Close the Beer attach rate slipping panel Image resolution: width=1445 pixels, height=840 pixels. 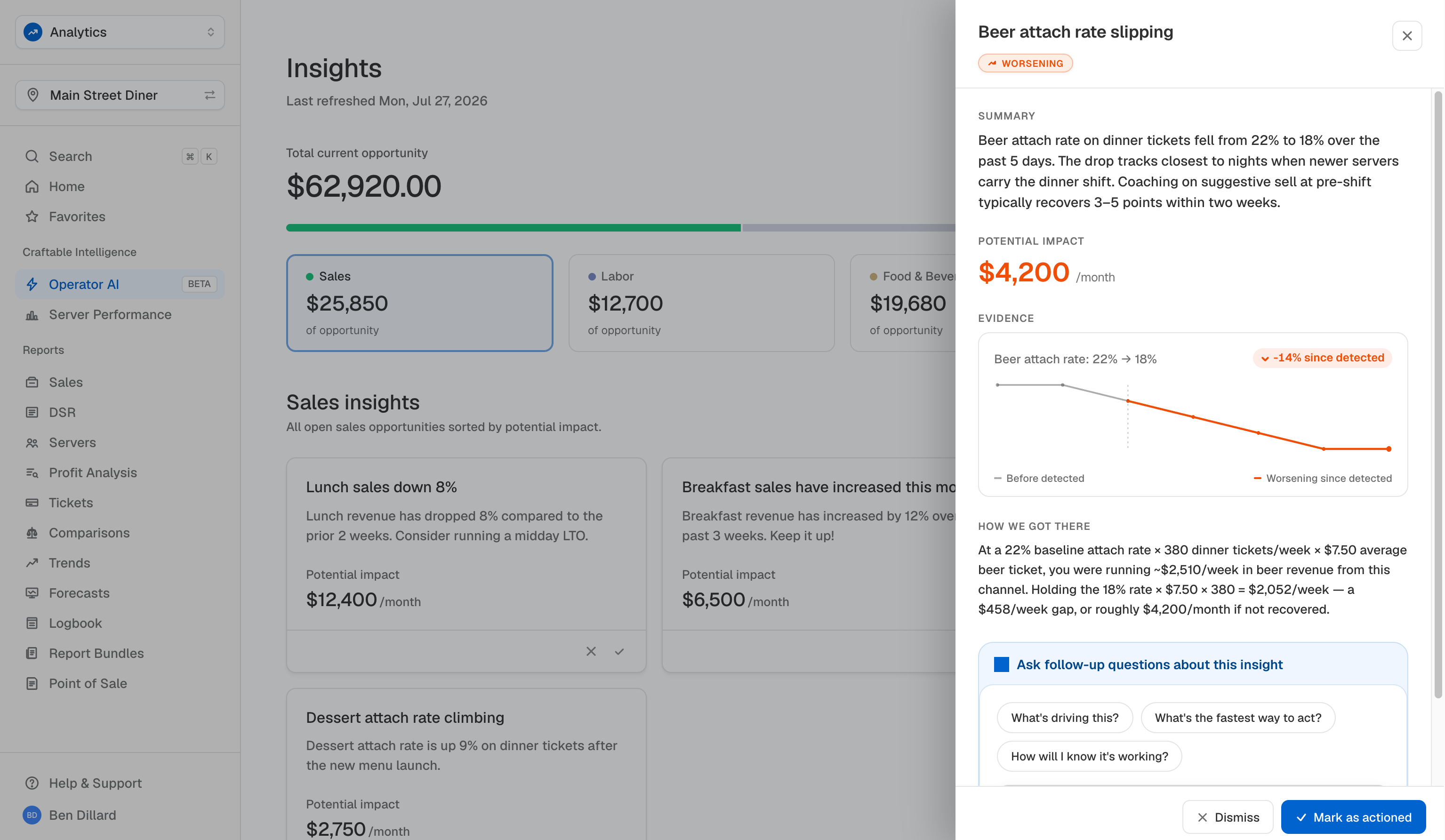[x=1407, y=36]
